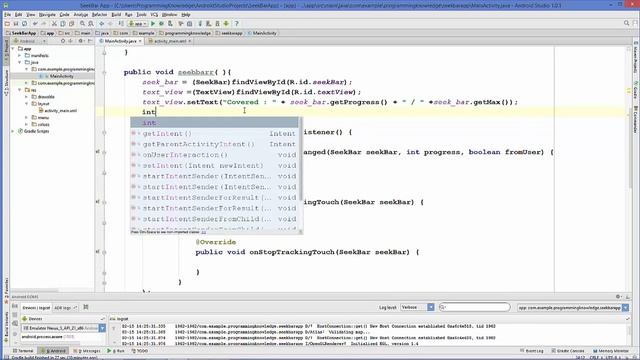Click the Undo toolbar icon
Screen dimensions: 640x360
(x=35, y=24)
